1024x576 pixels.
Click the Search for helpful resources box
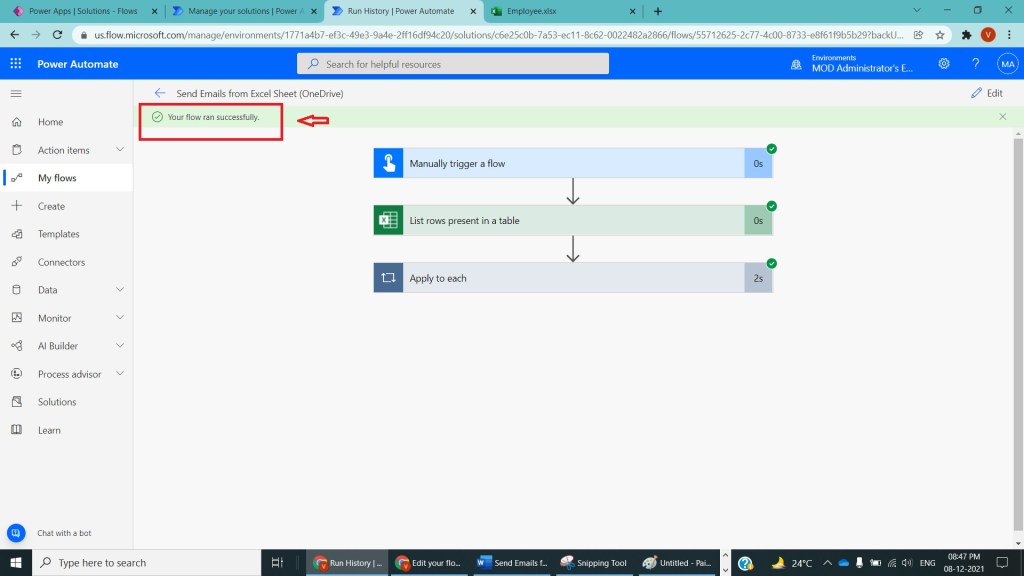[x=453, y=64]
